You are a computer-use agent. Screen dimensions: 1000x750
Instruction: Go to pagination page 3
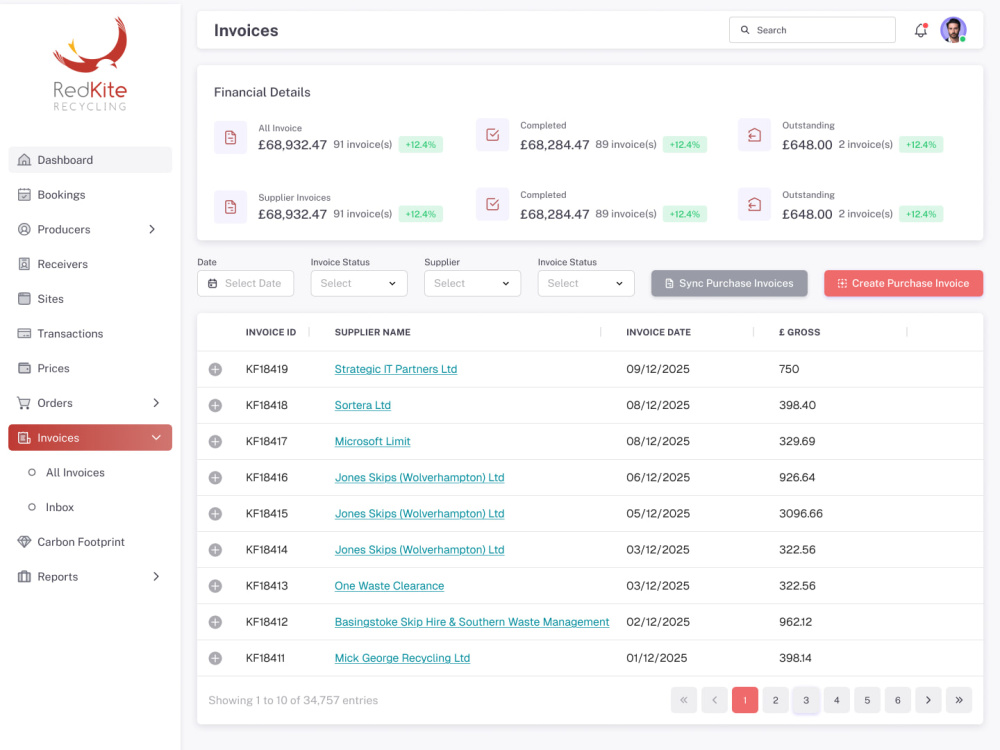coord(806,700)
